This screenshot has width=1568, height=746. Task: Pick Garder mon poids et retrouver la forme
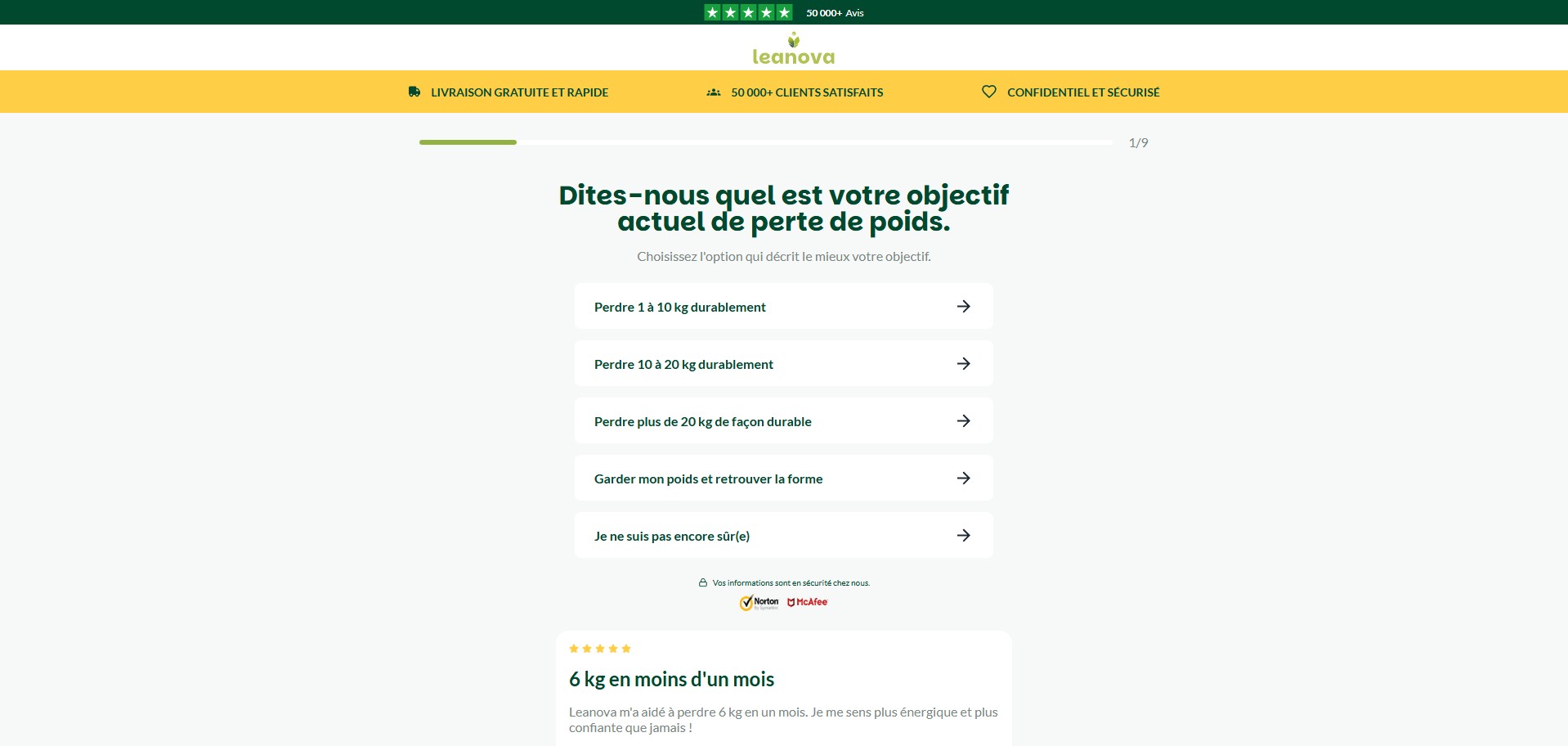(708, 479)
